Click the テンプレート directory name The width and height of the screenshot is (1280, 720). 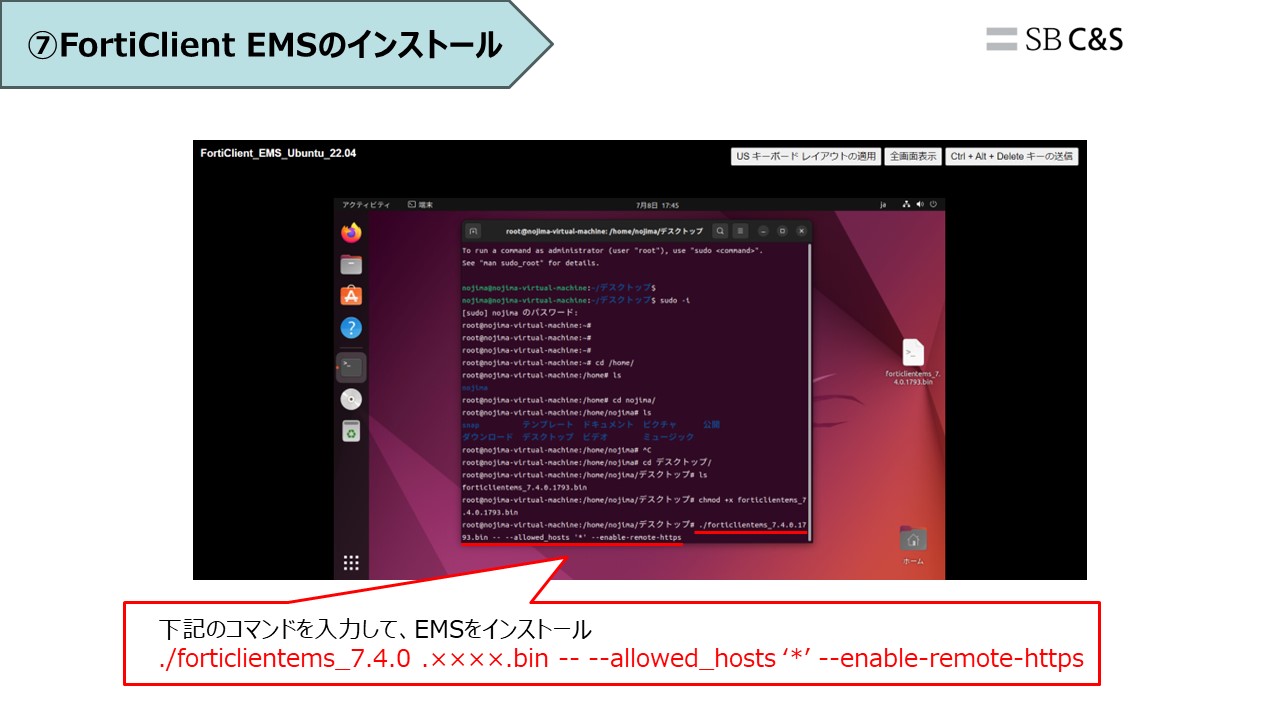548,424
